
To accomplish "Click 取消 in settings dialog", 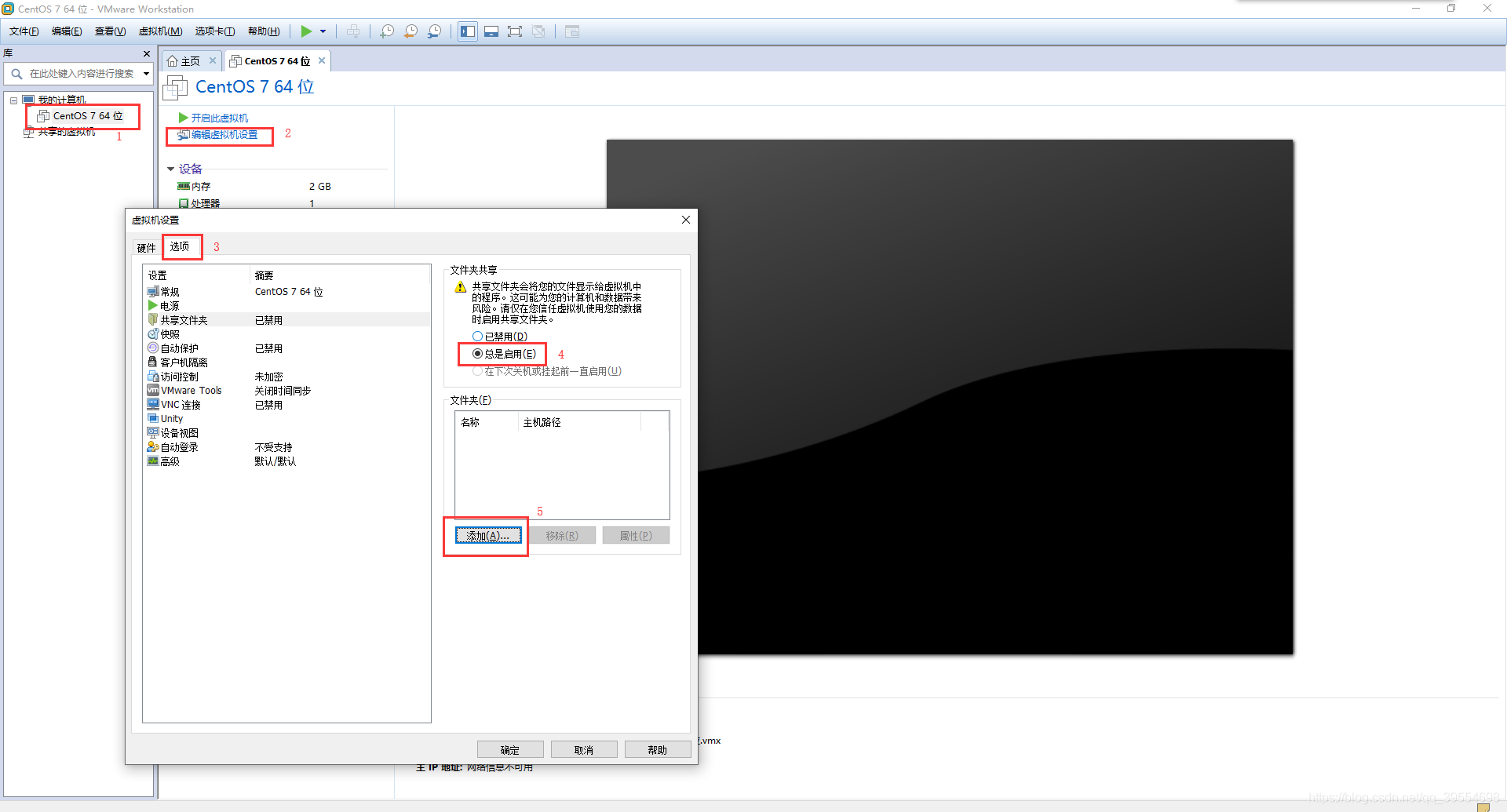I will pos(584,750).
